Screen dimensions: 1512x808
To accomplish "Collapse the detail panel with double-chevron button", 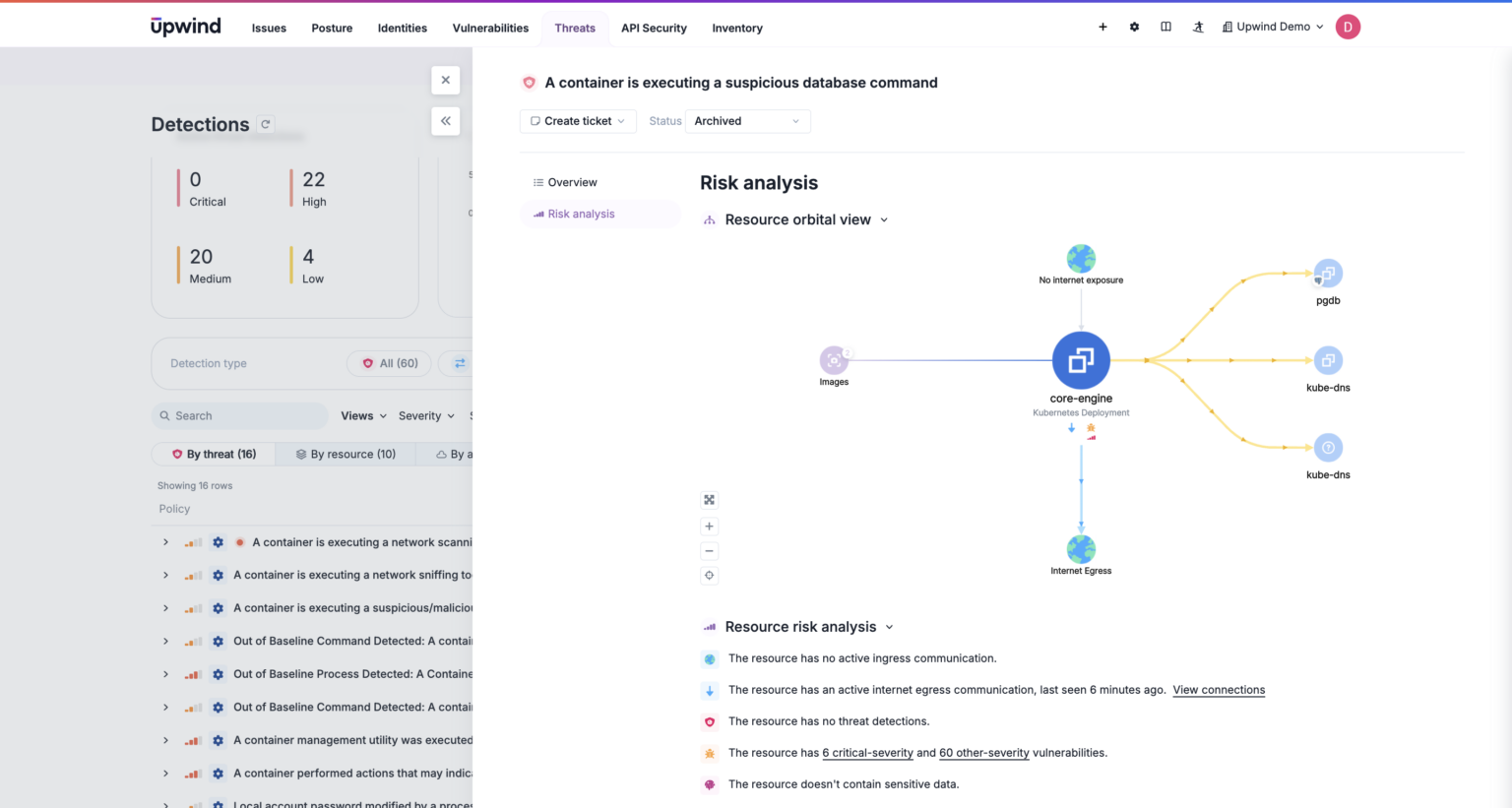I will (x=446, y=121).
